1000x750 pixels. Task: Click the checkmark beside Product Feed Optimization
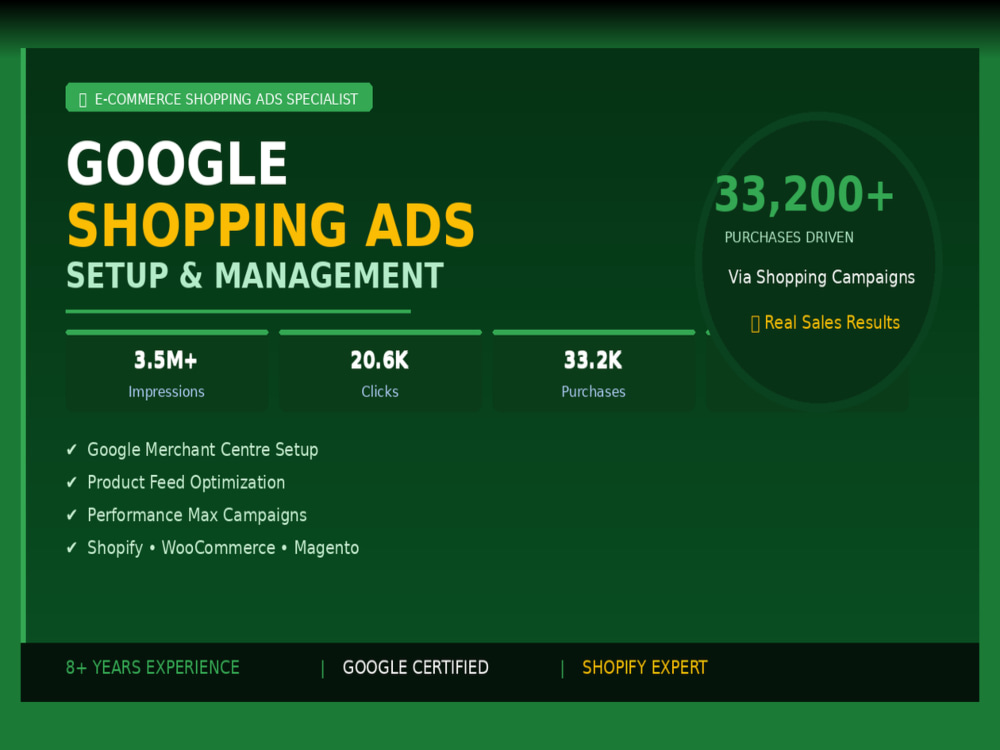[71, 483]
